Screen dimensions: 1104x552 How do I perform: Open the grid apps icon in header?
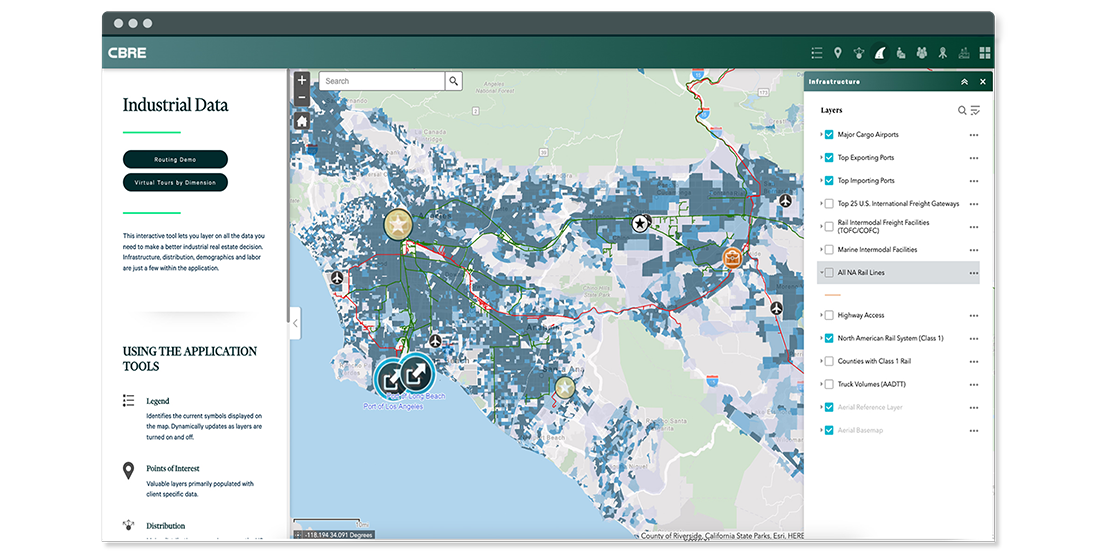(985, 53)
